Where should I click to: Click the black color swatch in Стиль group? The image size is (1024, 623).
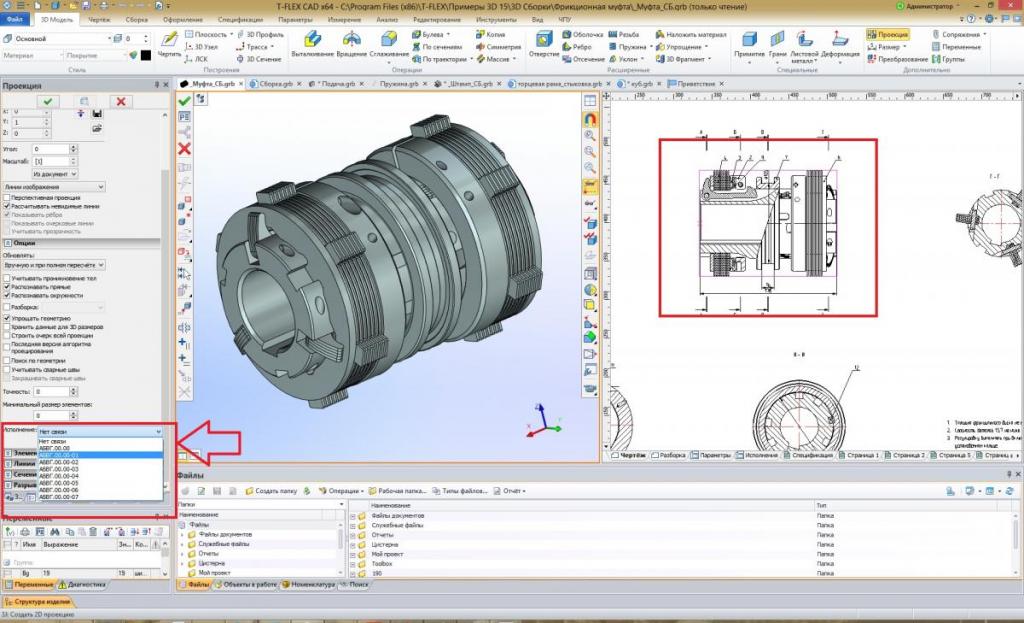tap(144, 55)
